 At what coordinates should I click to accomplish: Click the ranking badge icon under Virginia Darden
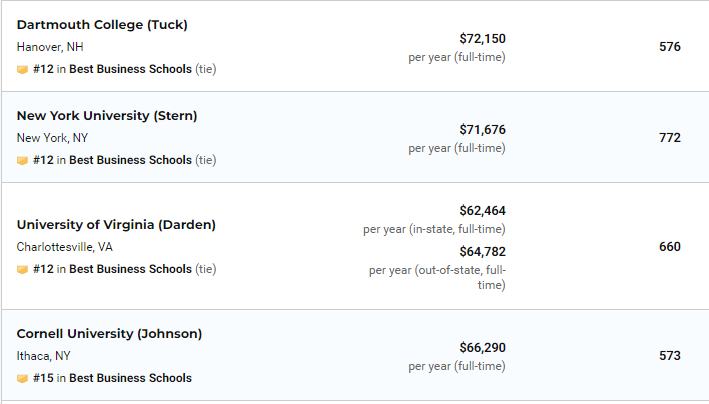coord(22,270)
